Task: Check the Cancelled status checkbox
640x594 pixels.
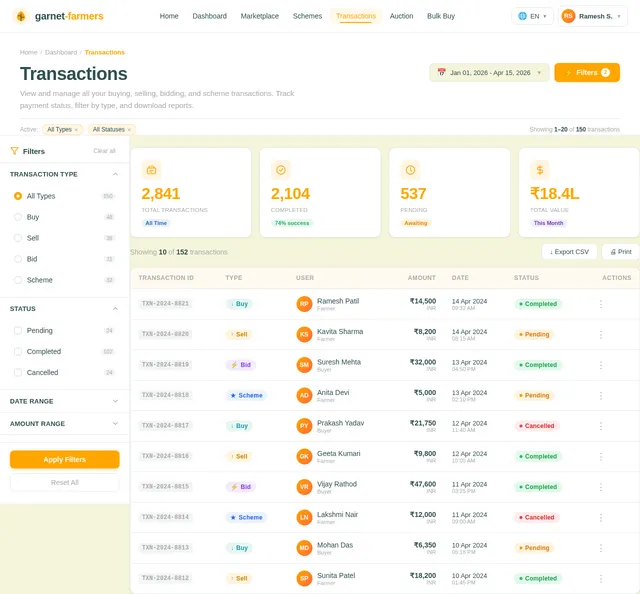Action: 18,372
